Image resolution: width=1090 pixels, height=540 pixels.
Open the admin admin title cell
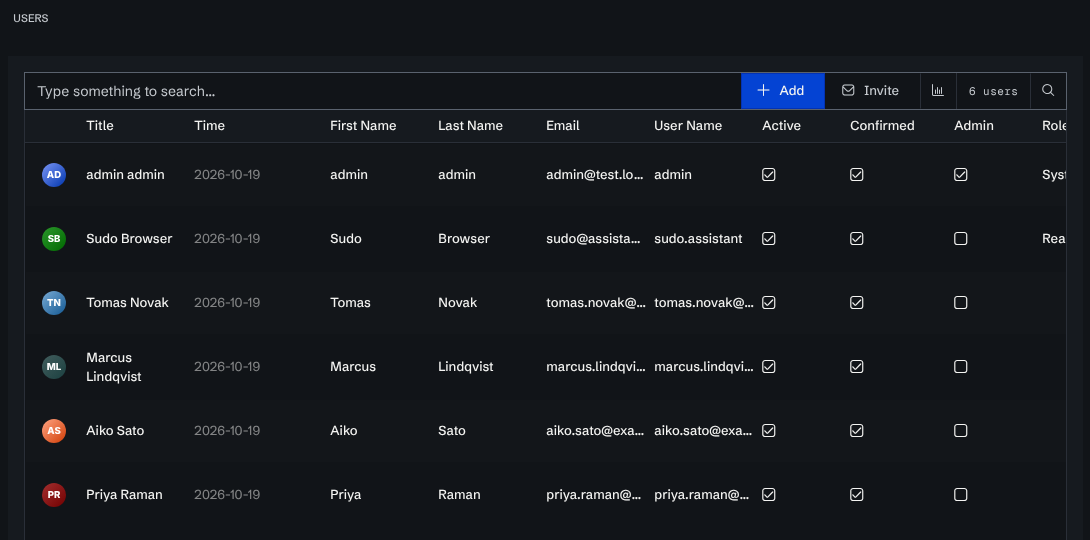125,174
